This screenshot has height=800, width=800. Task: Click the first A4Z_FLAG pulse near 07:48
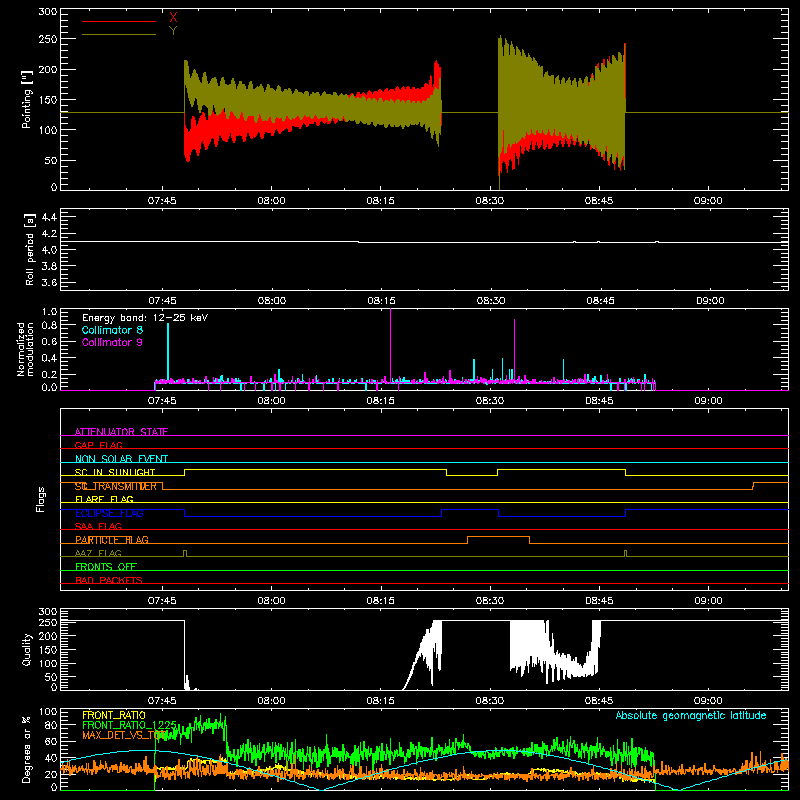click(185, 553)
